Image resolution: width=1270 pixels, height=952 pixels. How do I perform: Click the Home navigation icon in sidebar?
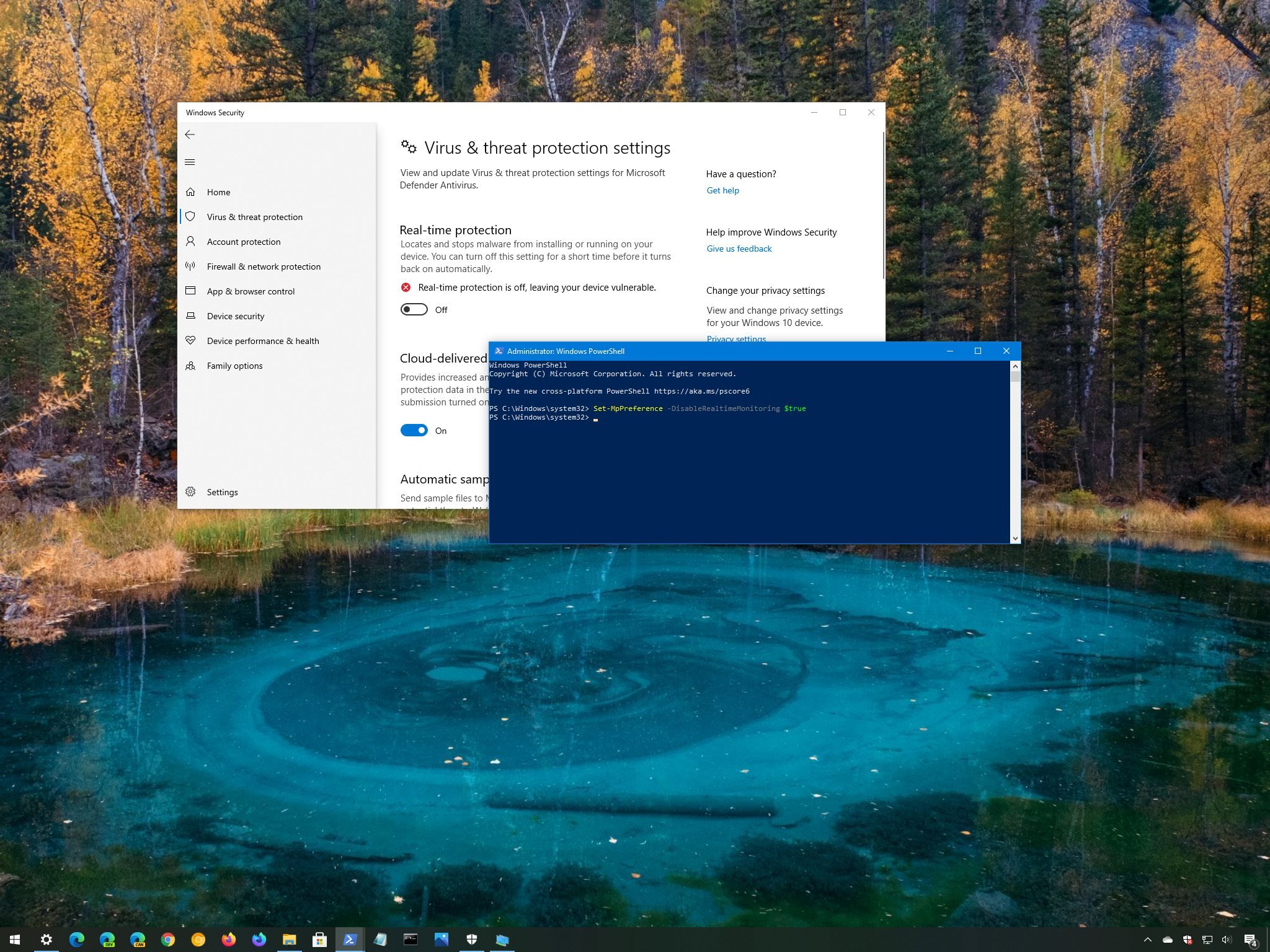(192, 191)
